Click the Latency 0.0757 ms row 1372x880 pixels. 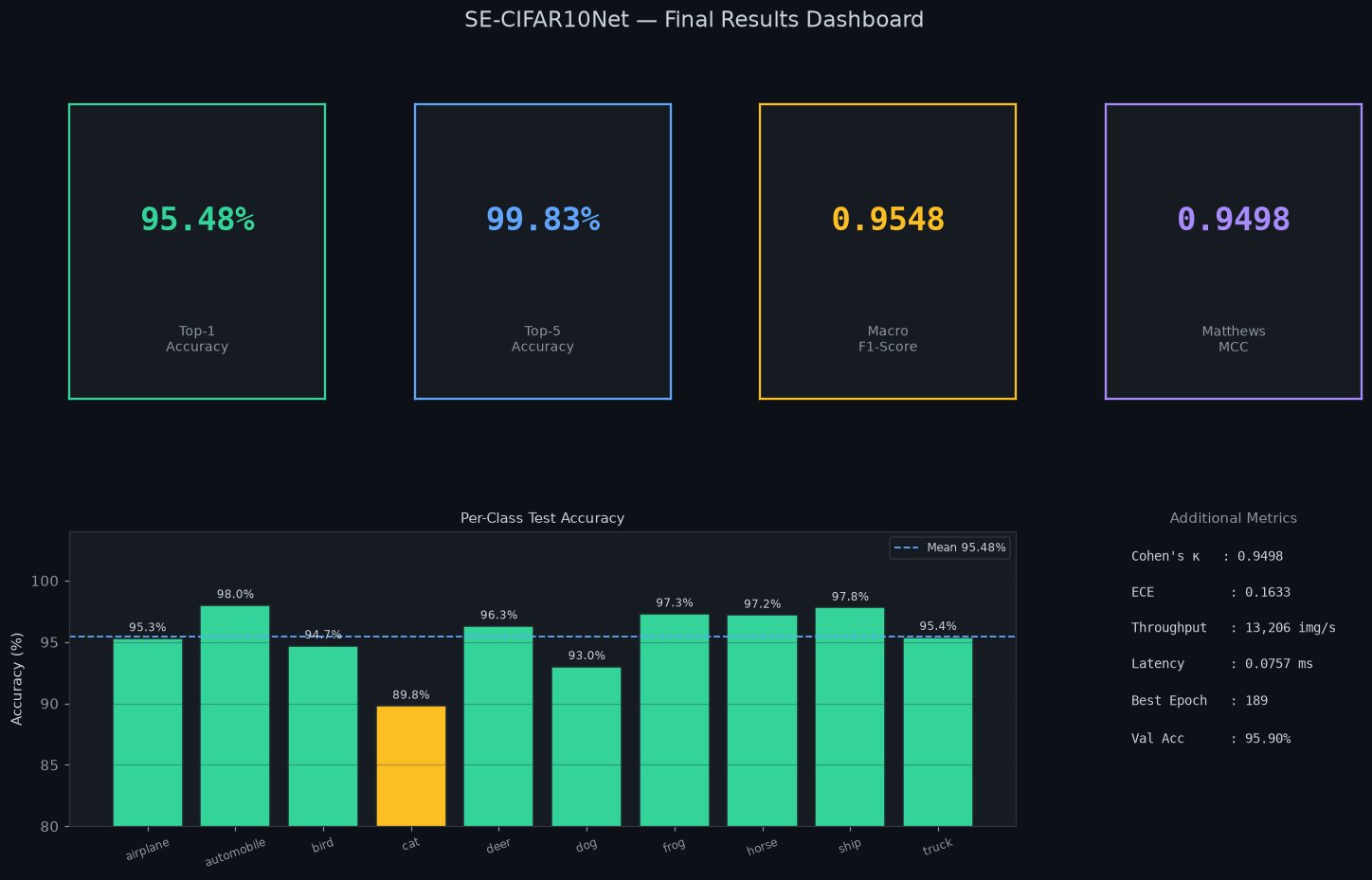1222,664
